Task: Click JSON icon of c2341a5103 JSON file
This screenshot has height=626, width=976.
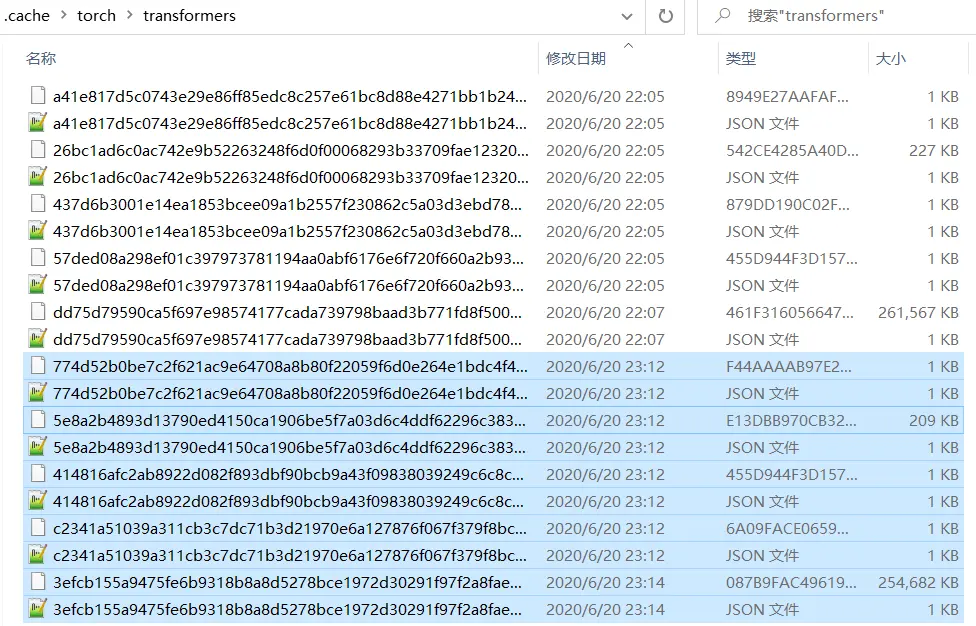Action: pyautogui.click(x=38, y=555)
